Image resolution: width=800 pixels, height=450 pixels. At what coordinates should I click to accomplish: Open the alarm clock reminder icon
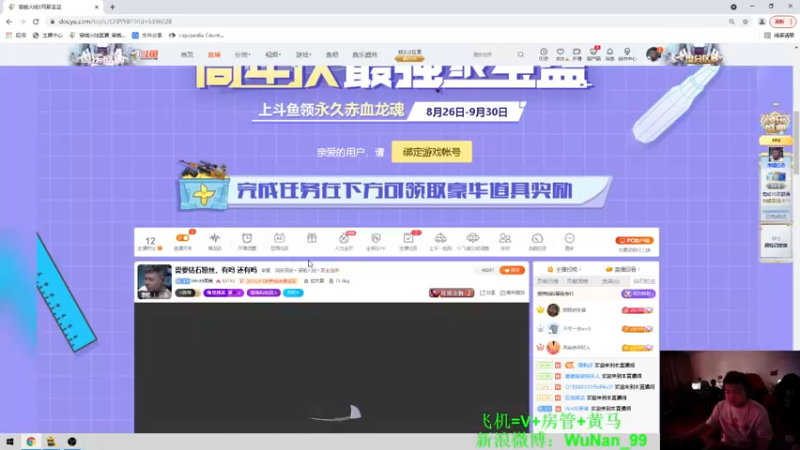[247, 238]
